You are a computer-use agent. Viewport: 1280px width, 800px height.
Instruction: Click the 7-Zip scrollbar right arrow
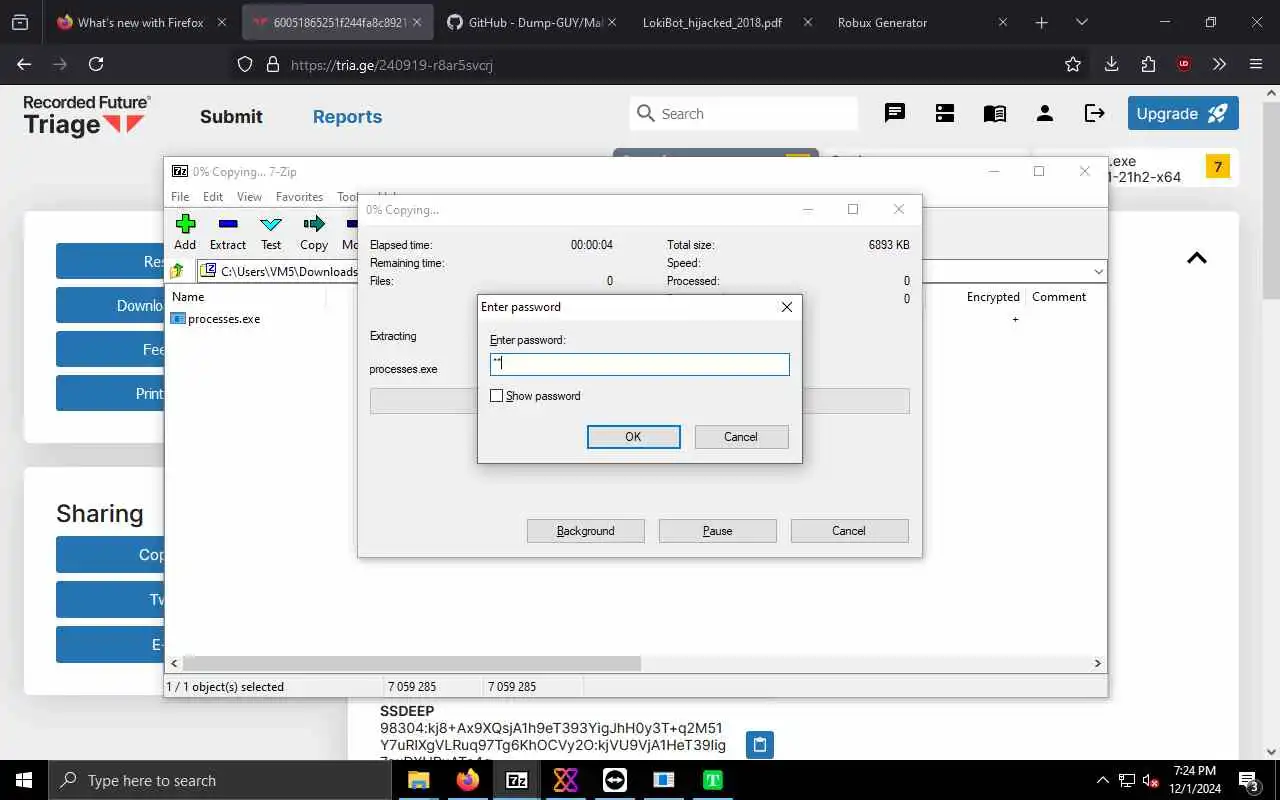(x=1097, y=663)
